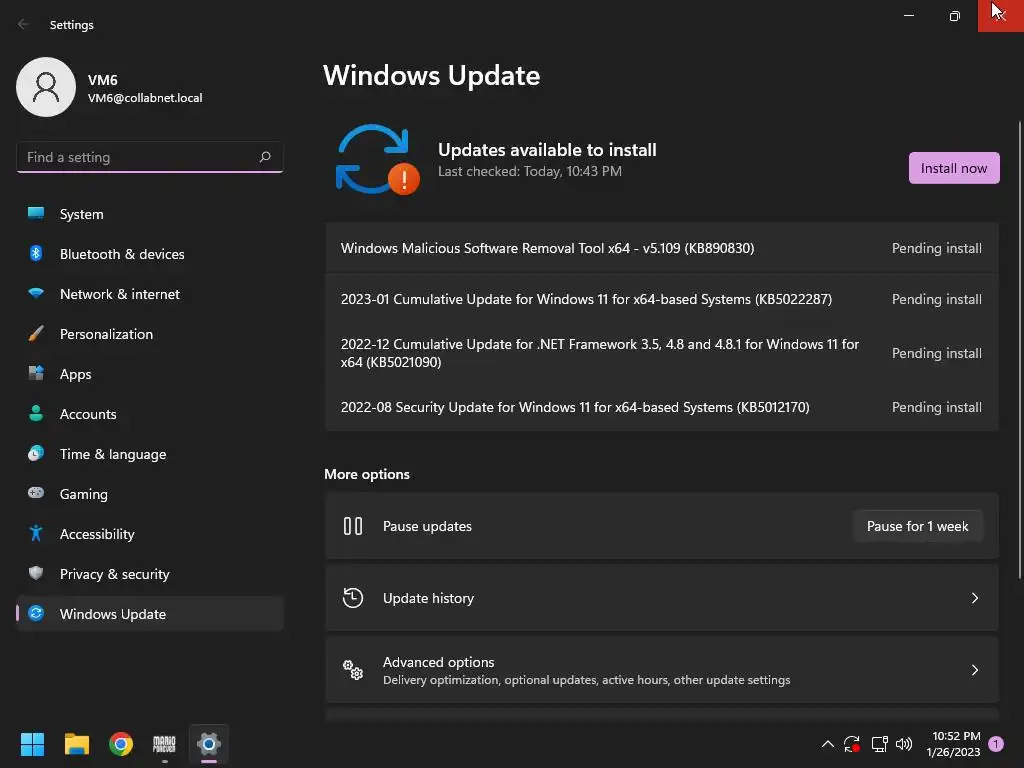1024x768 pixels.
Task: Expand Update history chevron
Action: [x=974, y=598]
